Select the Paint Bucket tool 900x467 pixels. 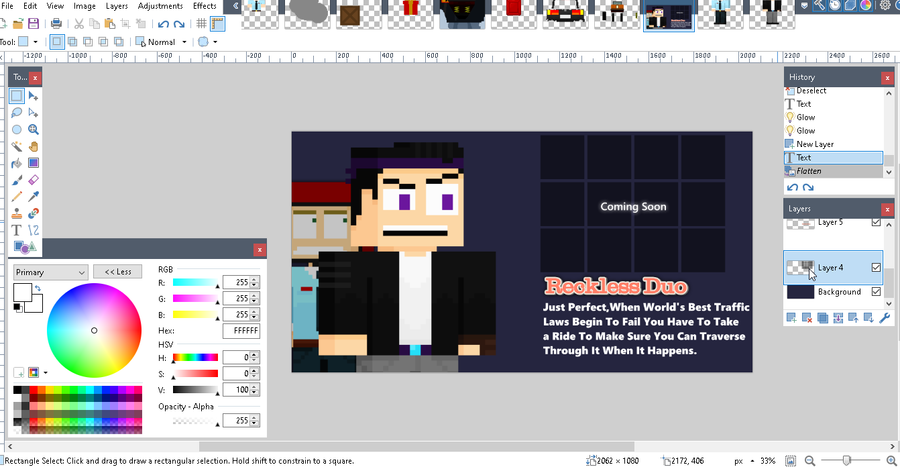click(x=17, y=164)
